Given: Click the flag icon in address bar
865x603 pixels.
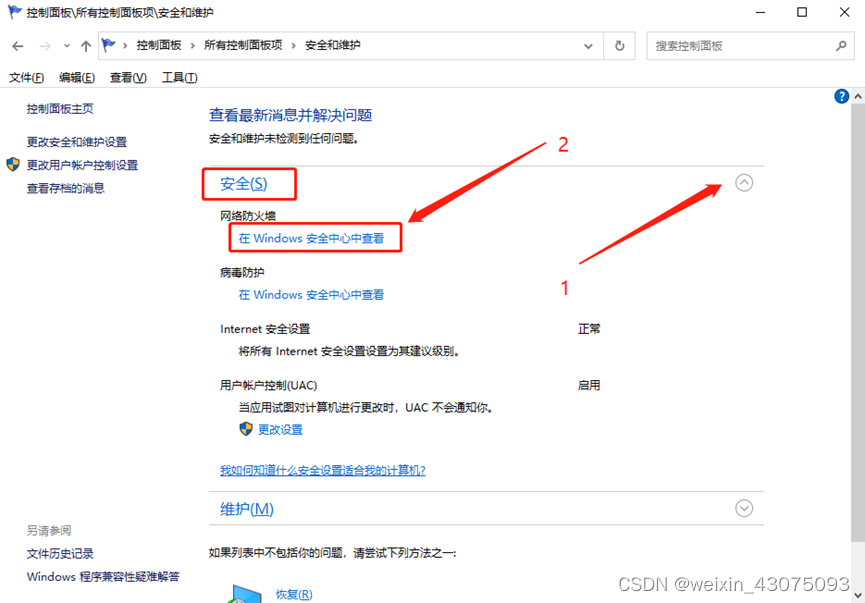Looking at the screenshot, I should [110, 46].
